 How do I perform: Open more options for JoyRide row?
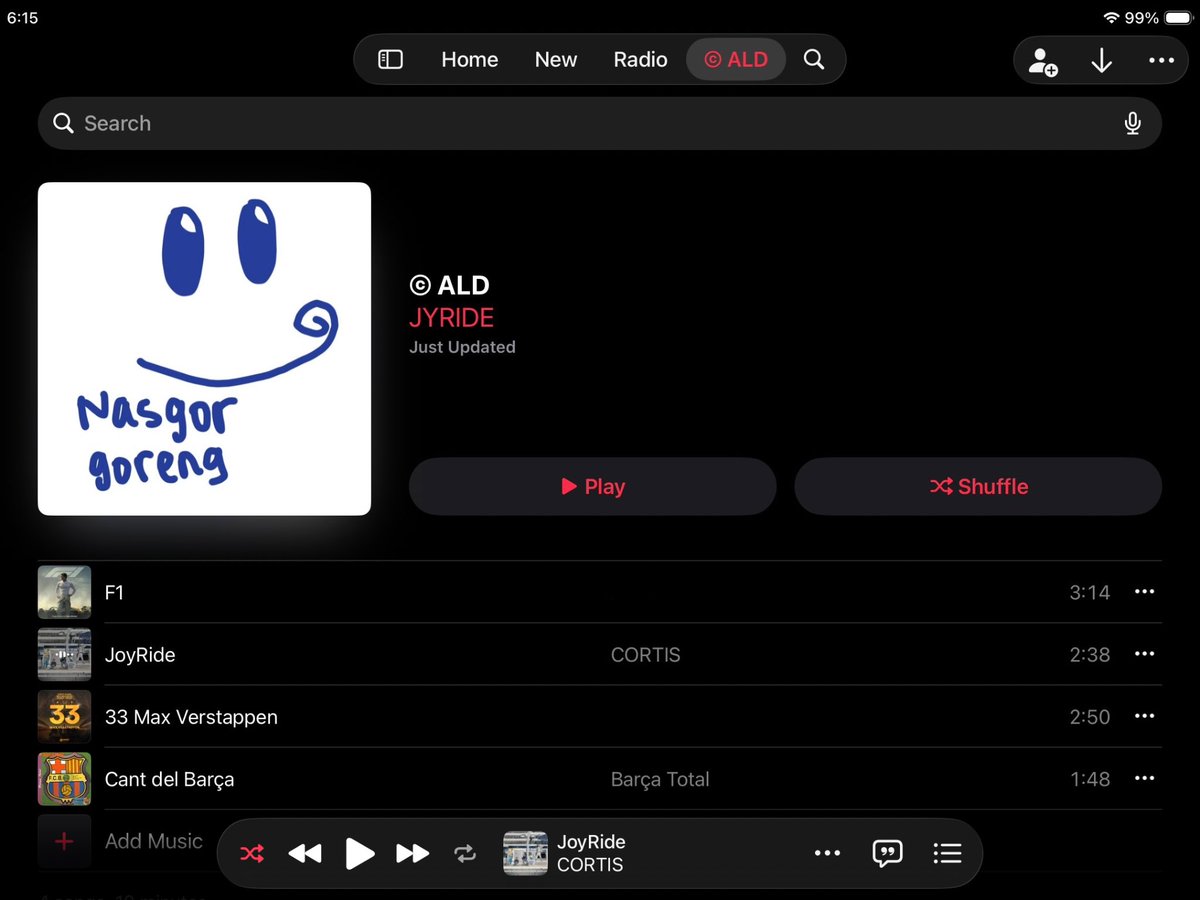[1144, 654]
